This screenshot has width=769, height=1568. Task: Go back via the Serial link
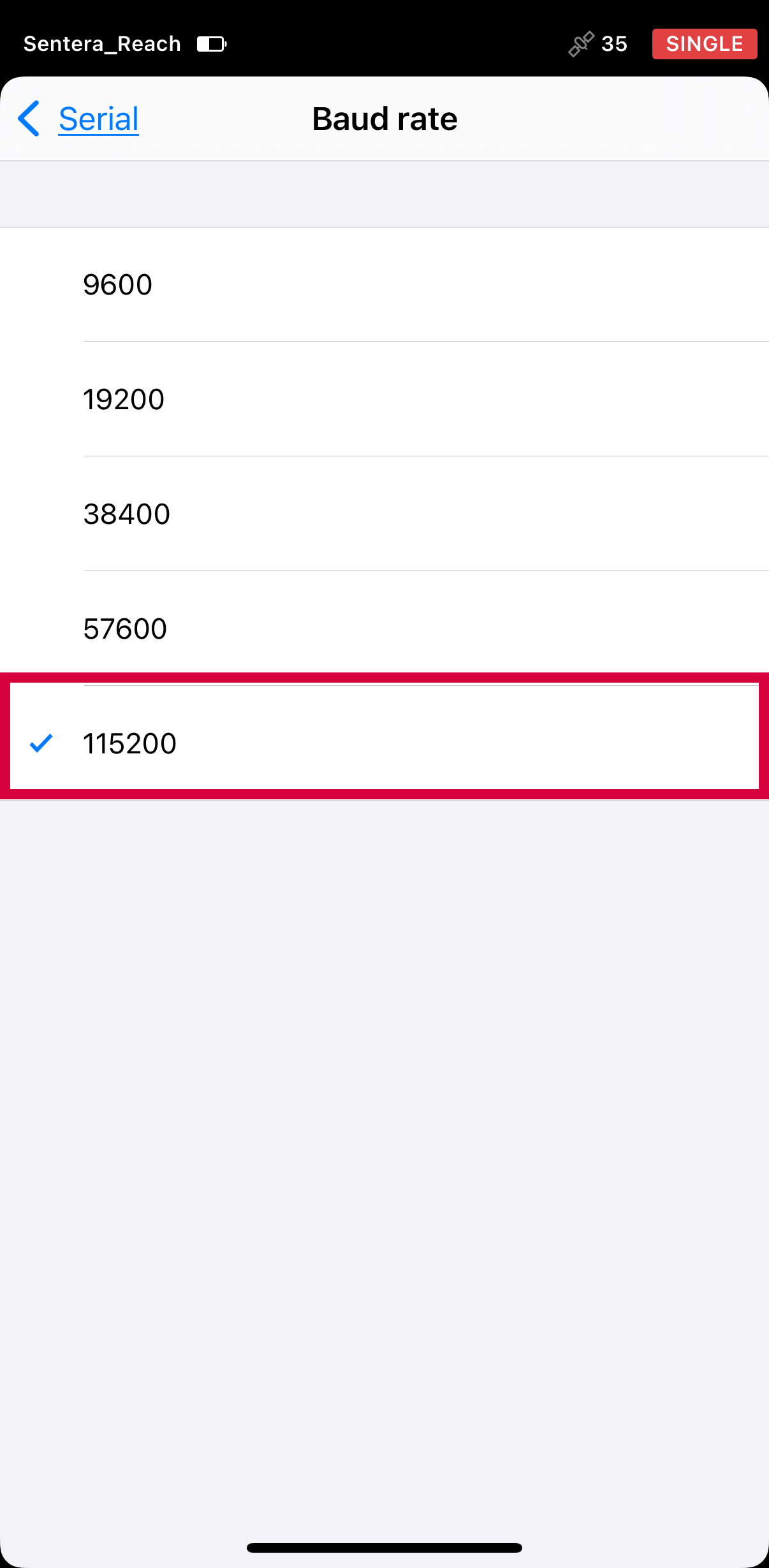point(99,119)
